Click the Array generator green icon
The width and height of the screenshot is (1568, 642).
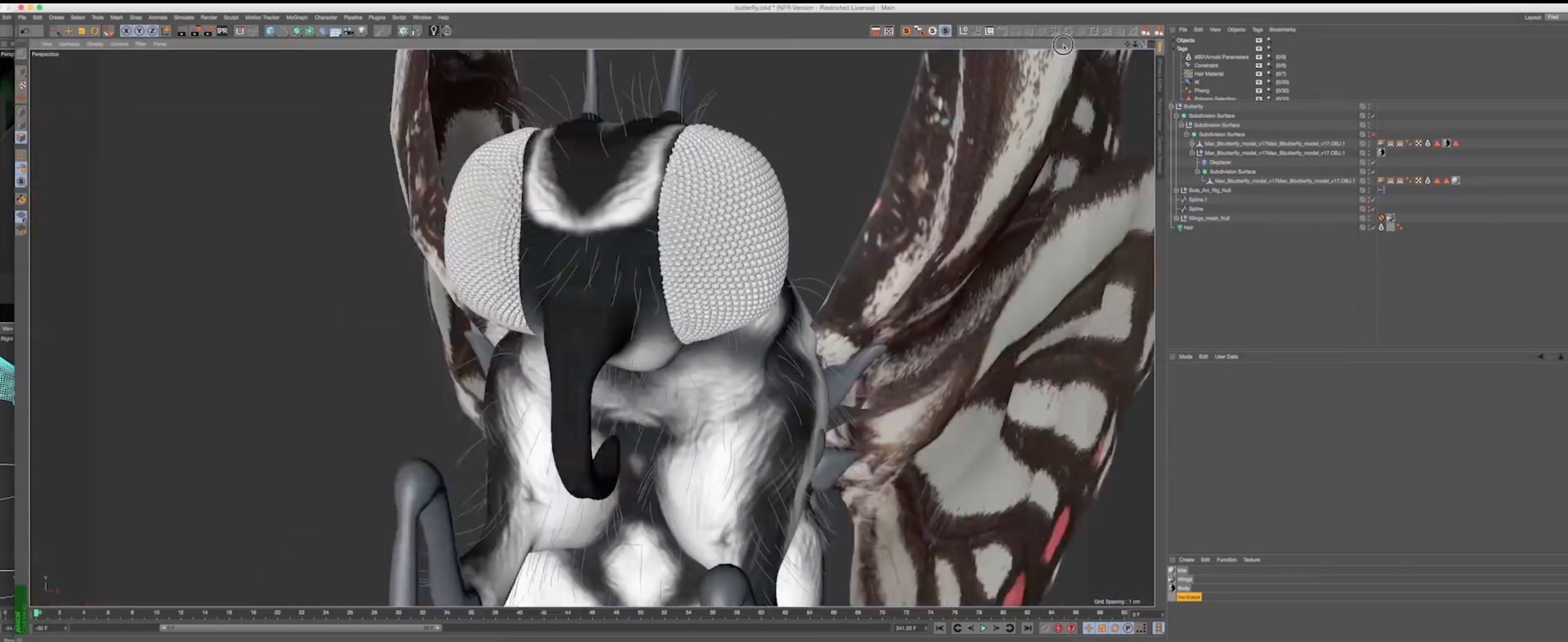point(309,31)
